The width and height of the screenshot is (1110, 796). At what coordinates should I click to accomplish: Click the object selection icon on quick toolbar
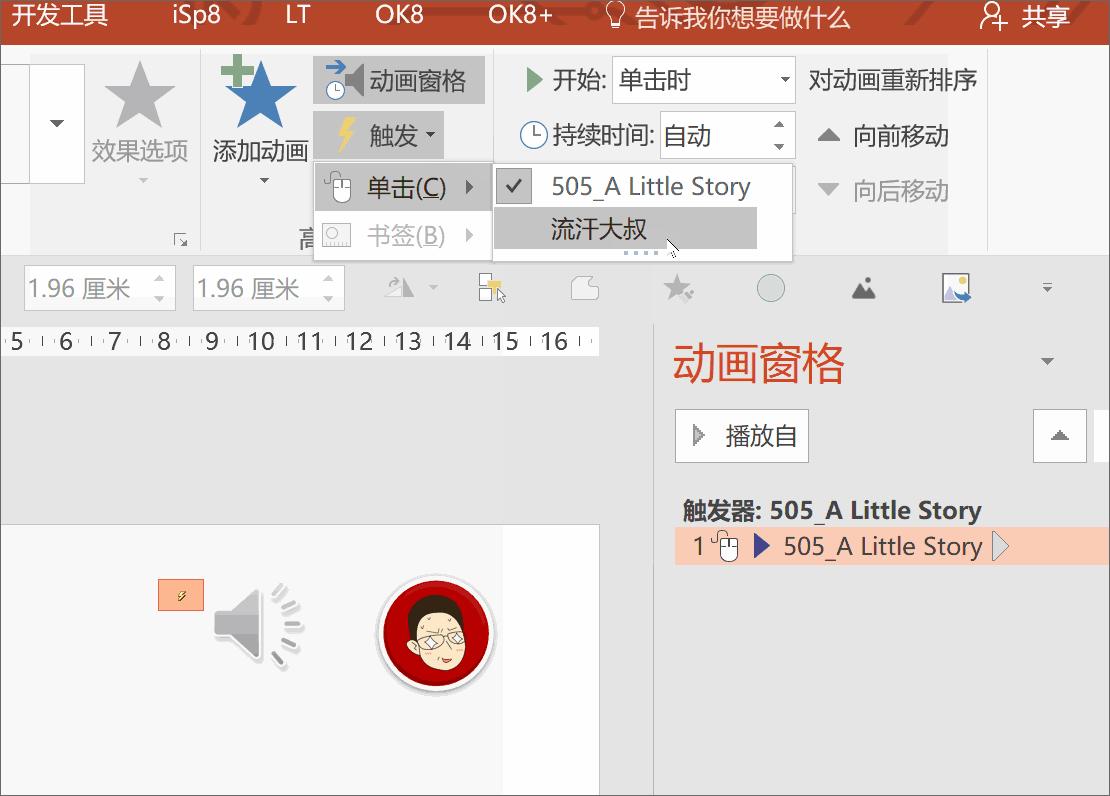(x=491, y=287)
